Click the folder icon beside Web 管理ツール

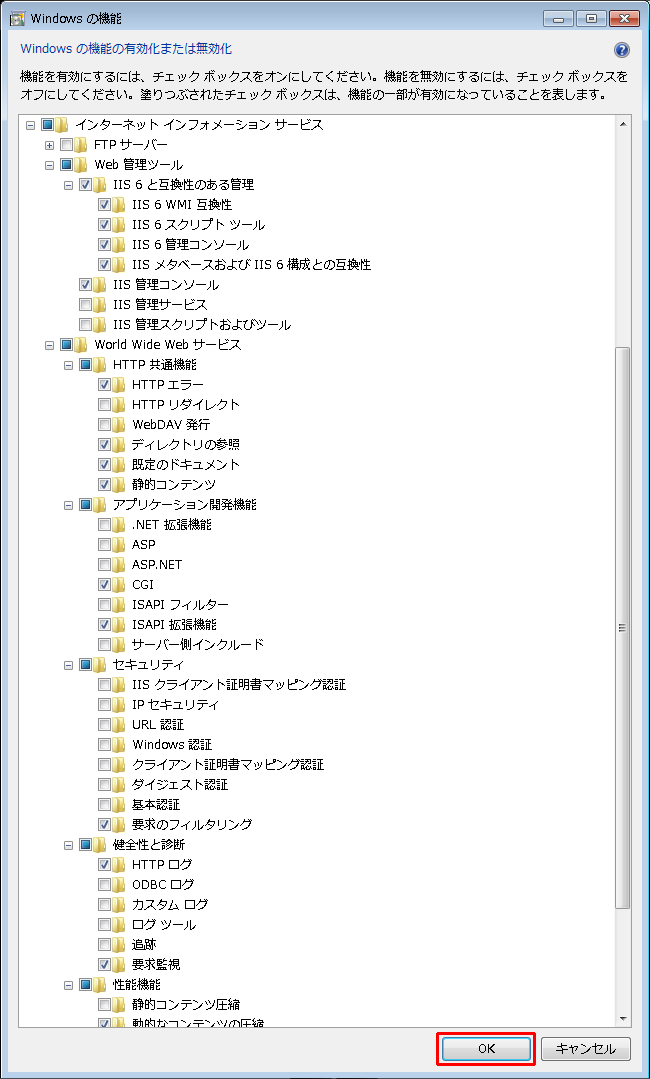[x=81, y=164]
